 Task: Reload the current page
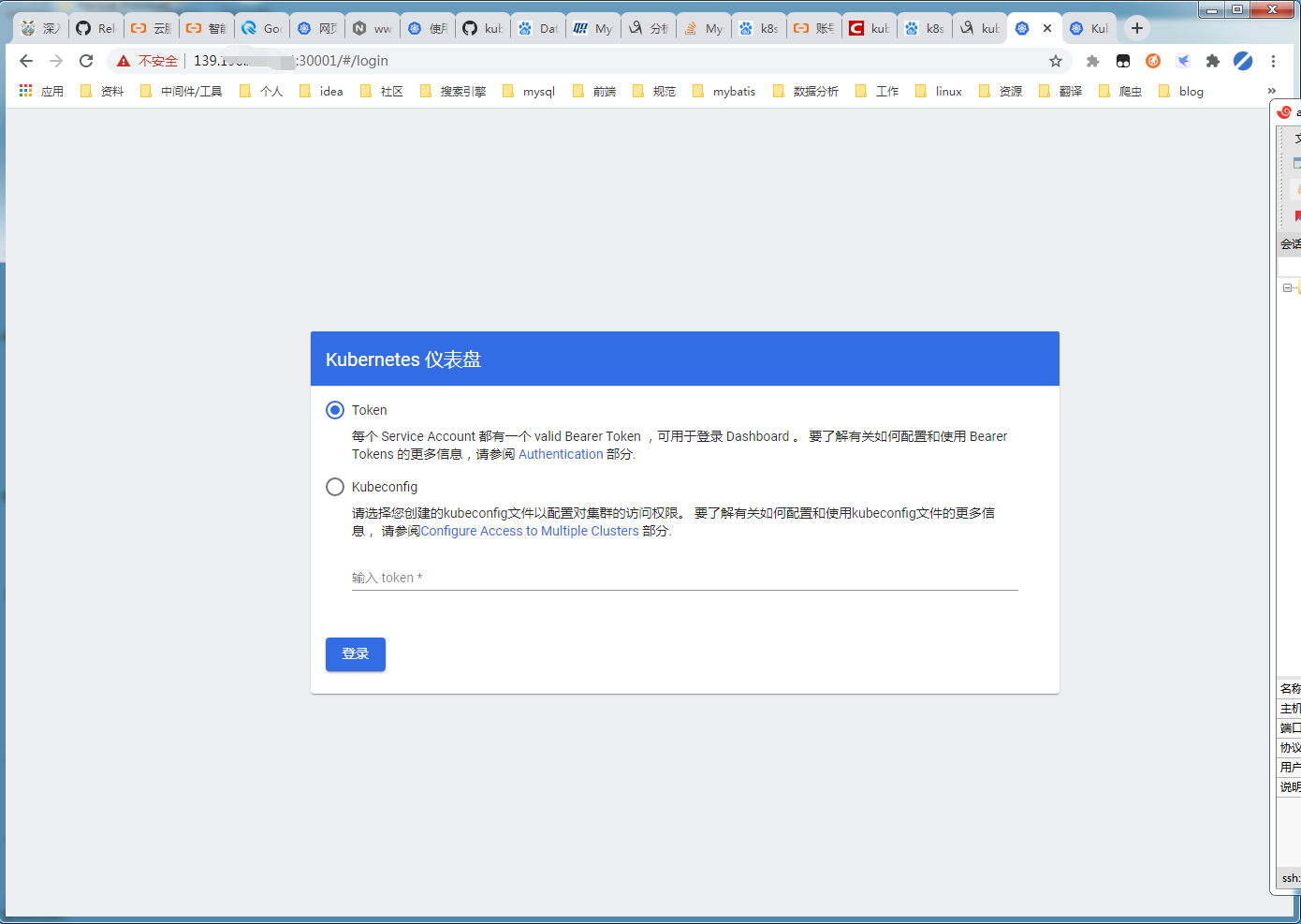click(86, 61)
